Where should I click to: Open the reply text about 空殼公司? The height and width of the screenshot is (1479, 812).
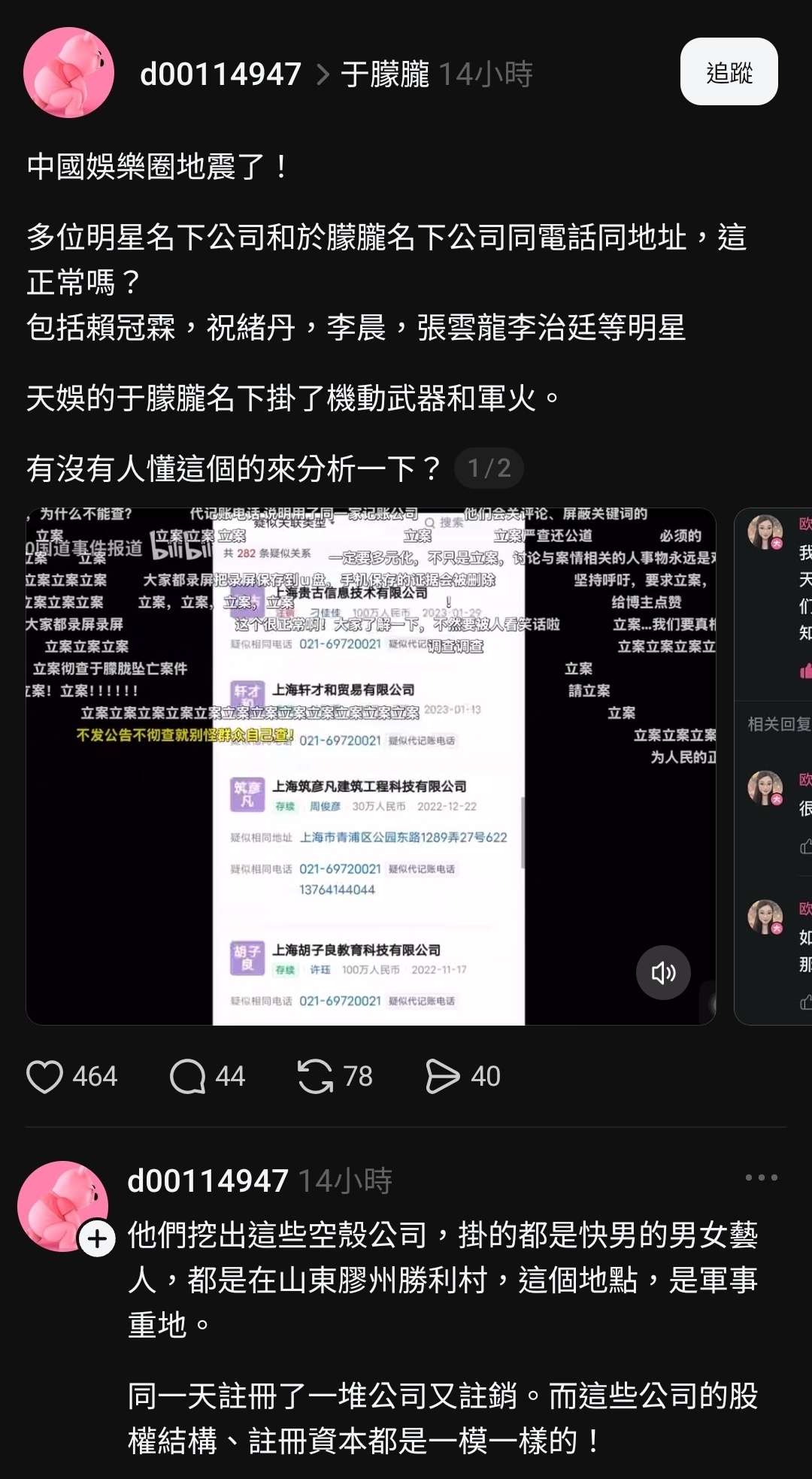pos(443,1279)
